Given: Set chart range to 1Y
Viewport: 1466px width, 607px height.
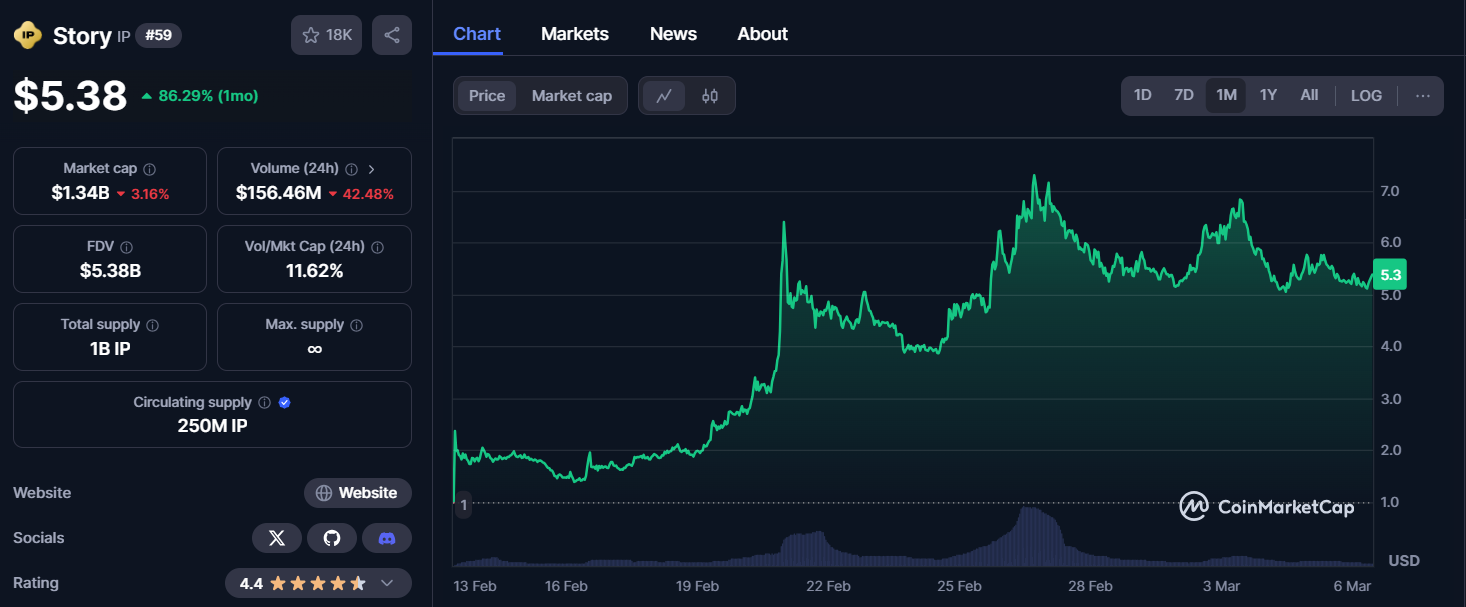Looking at the screenshot, I should click(1268, 96).
